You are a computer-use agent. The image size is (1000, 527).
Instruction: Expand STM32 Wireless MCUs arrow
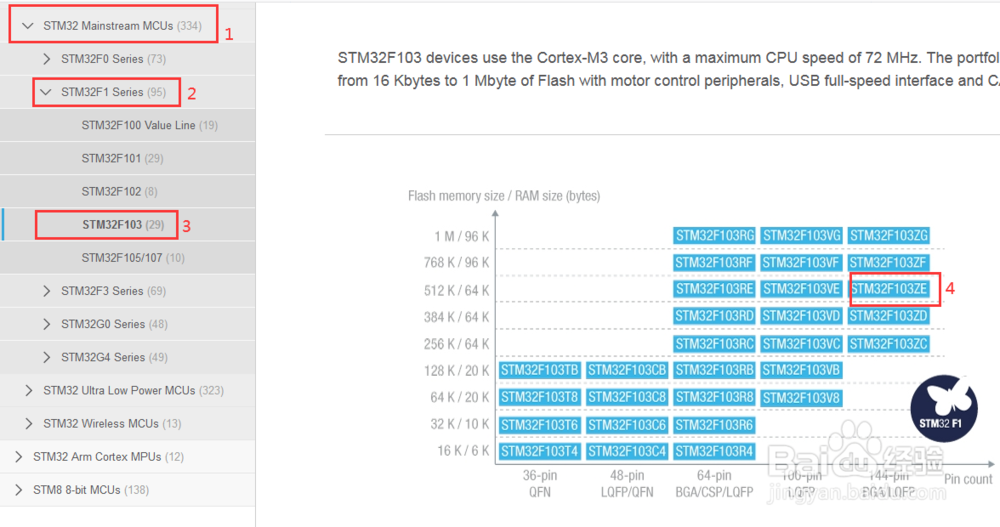pyautogui.click(x=28, y=423)
